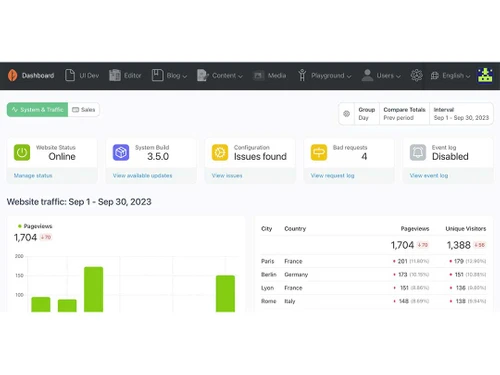Click the green Website Status power icon
The width and height of the screenshot is (500, 375).
coord(22,152)
